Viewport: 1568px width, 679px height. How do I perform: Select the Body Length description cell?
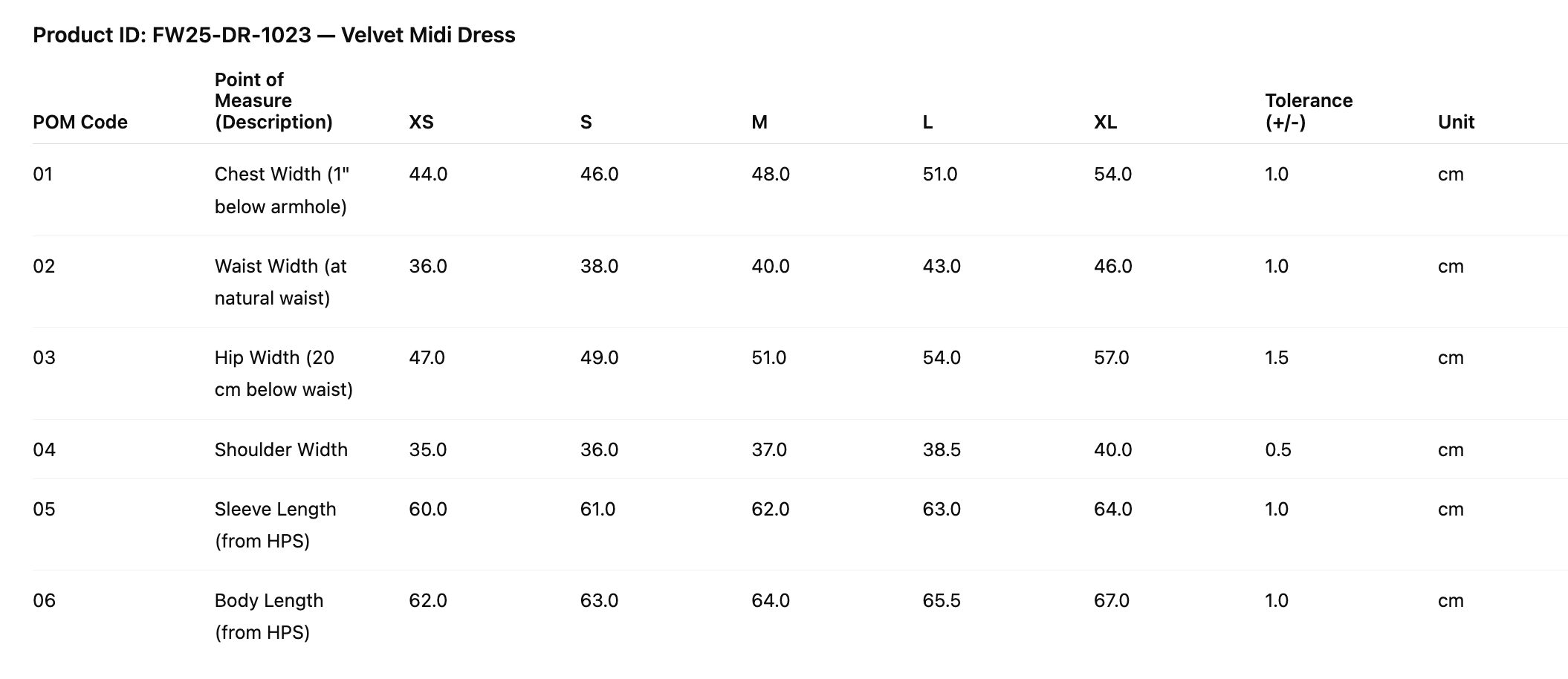[269, 616]
